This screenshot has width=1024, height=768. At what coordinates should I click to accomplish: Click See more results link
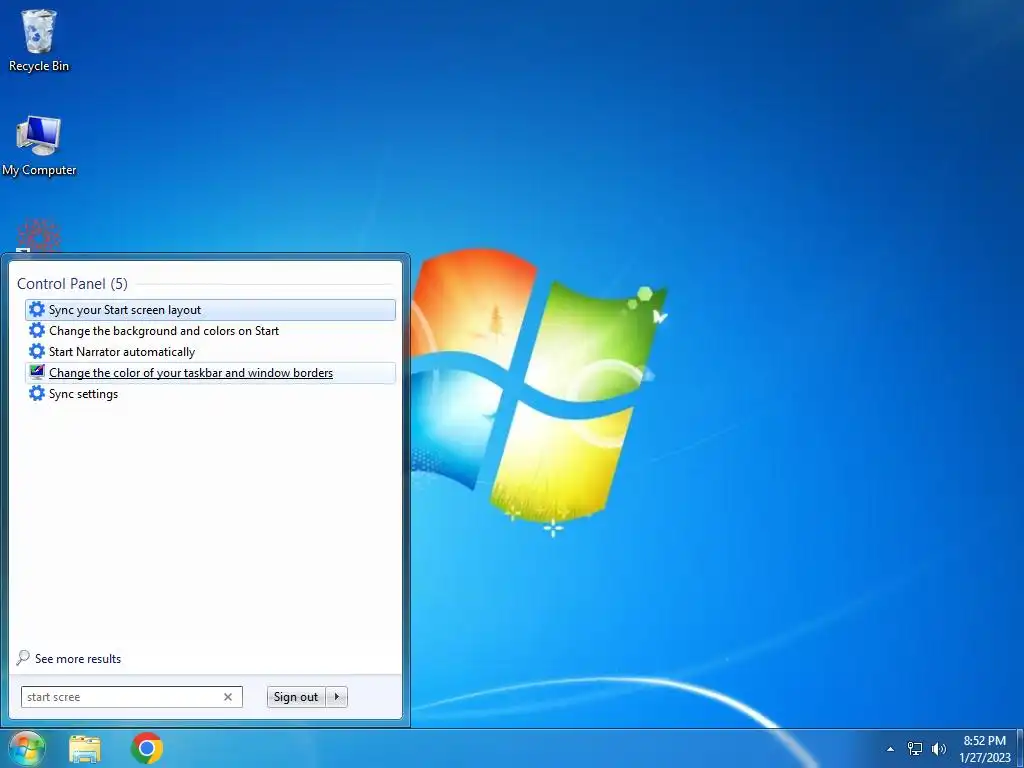tap(78, 659)
